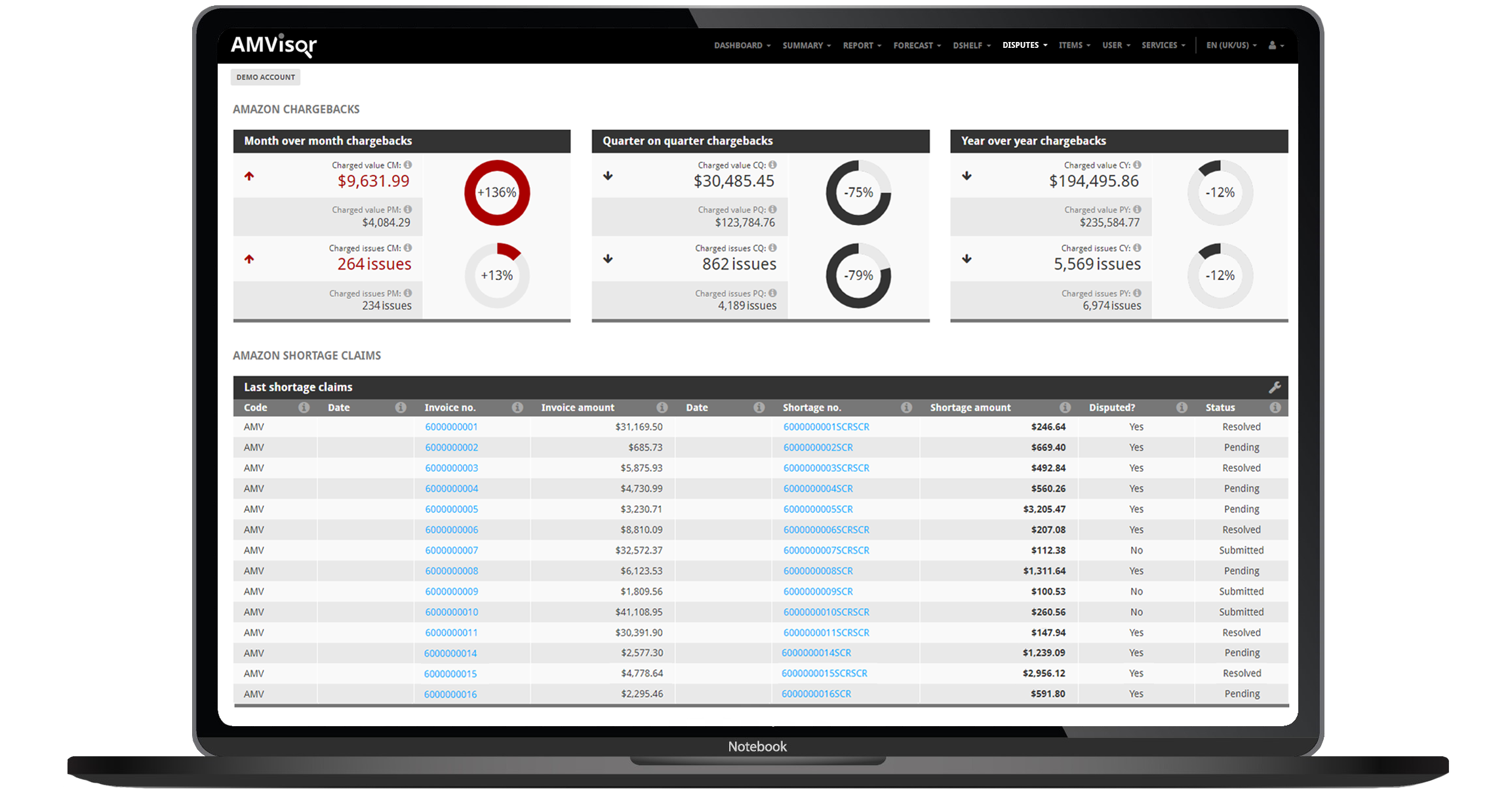Open invoice link 6000000005
The width and height of the screenshot is (1512, 797).
(451, 509)
